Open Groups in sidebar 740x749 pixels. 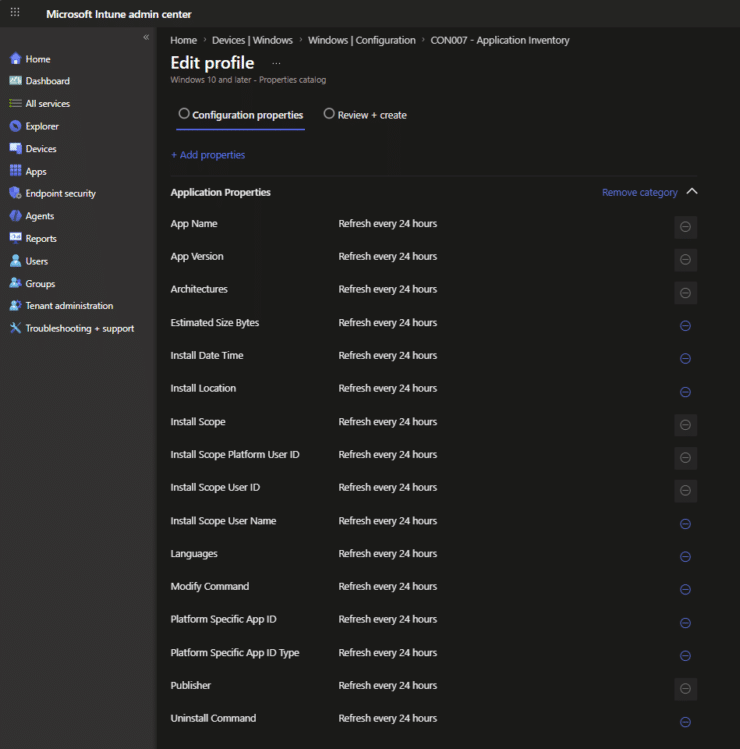pos(40,284)
